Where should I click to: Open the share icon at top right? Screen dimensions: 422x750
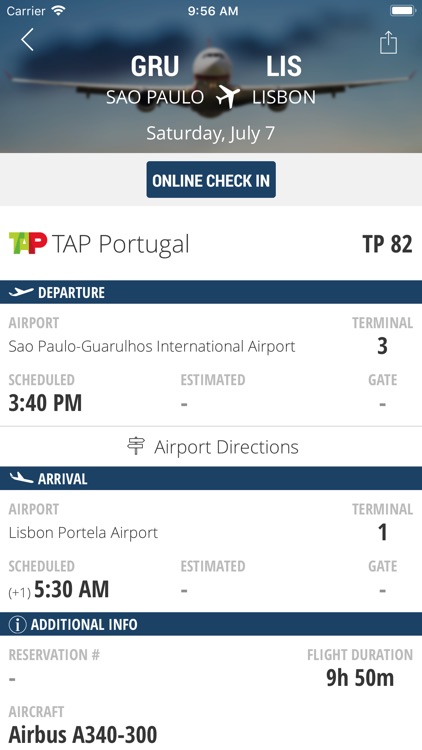388,42
